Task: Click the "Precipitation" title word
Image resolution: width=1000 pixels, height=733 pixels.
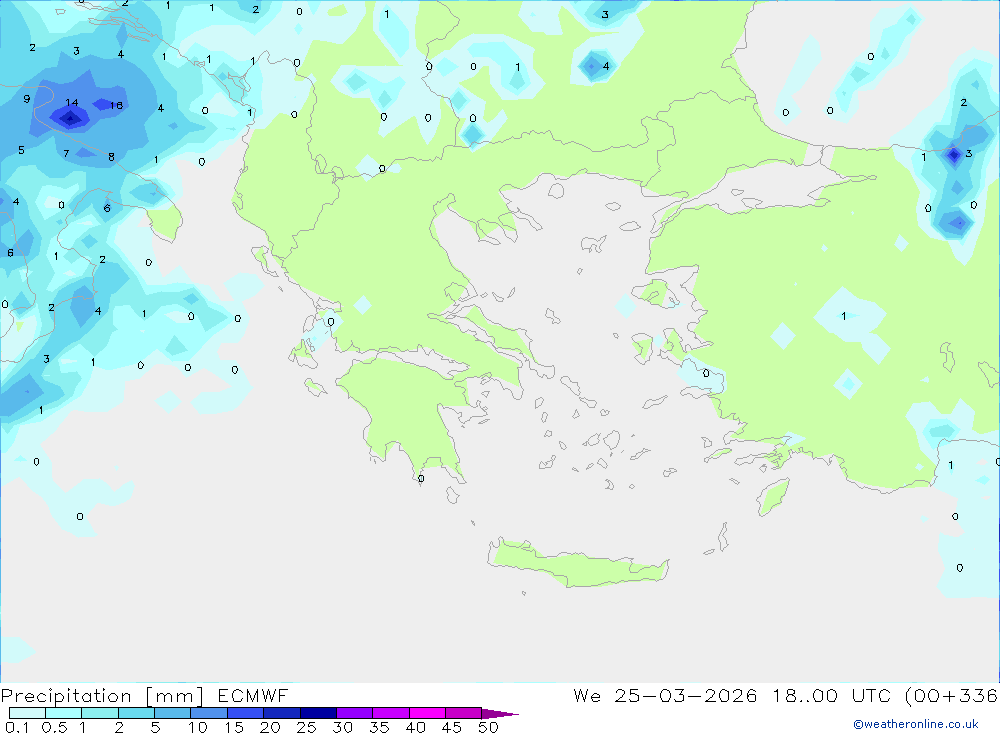Action: (x=66, y=696)
